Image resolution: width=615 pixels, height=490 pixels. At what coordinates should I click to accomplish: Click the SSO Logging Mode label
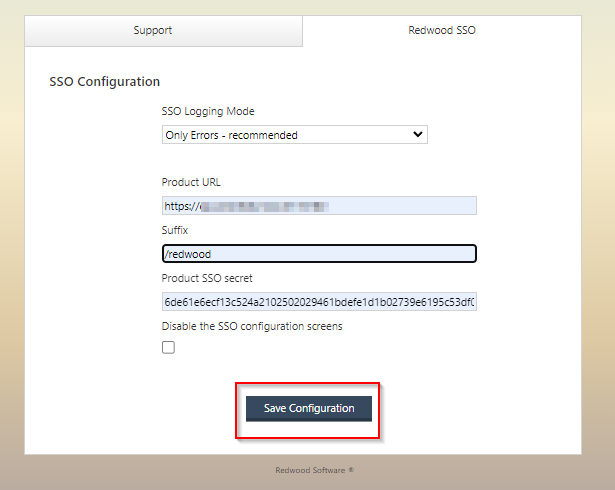pos(208,111)
